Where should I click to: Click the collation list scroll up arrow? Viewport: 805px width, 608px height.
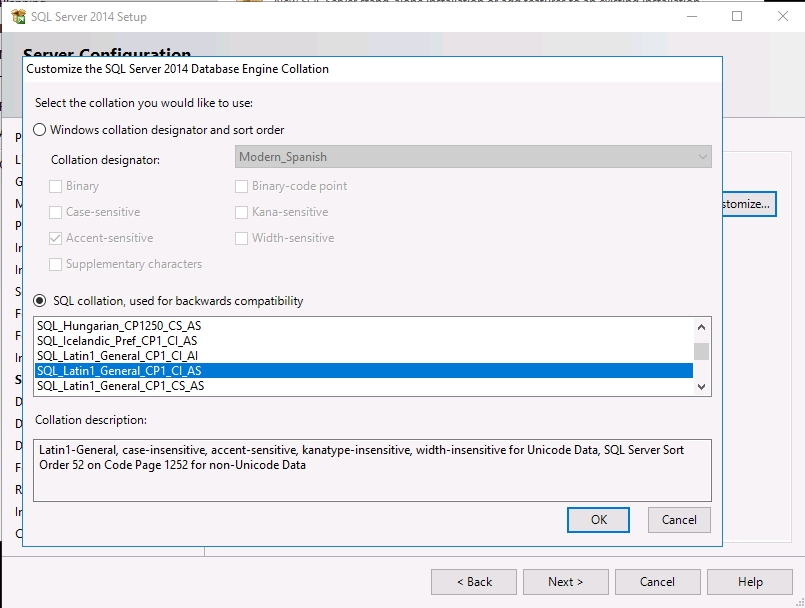click(701, 327)
